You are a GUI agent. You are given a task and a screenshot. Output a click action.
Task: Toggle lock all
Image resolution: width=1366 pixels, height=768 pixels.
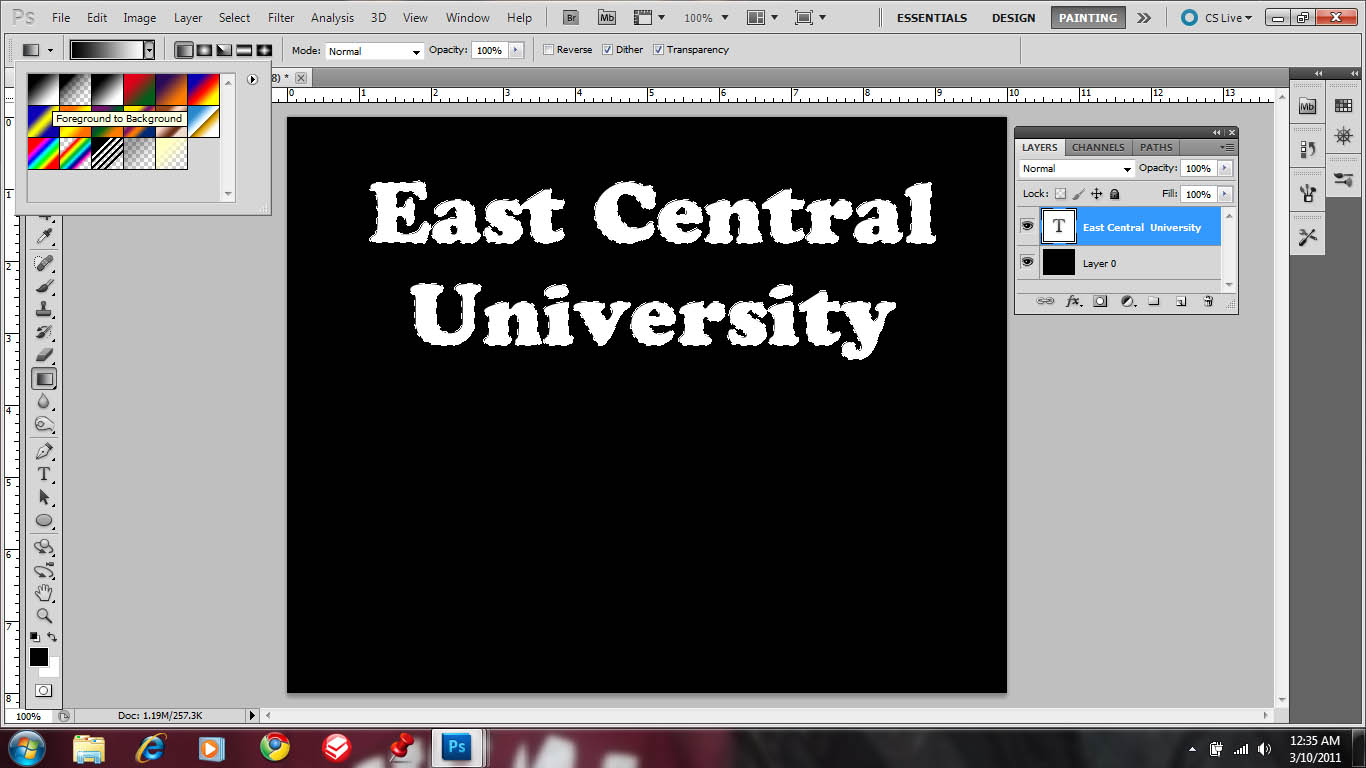[1115, 194]
